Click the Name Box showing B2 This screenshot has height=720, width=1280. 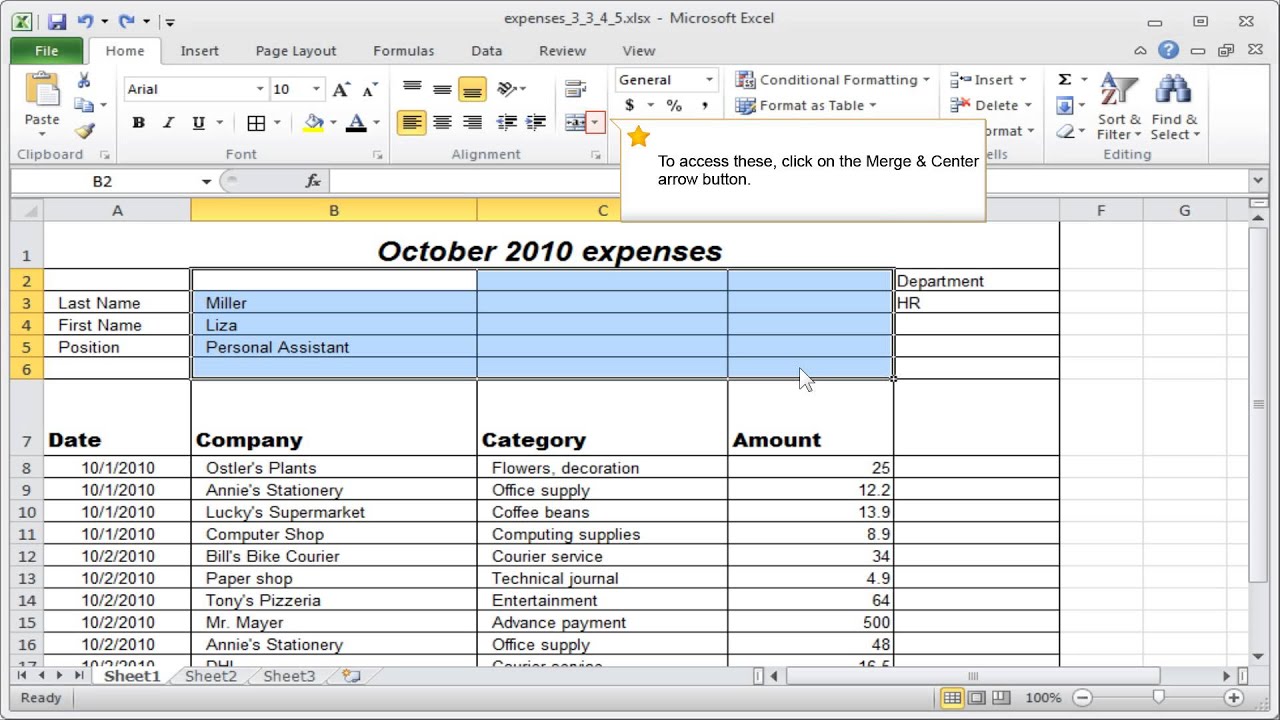103,181
